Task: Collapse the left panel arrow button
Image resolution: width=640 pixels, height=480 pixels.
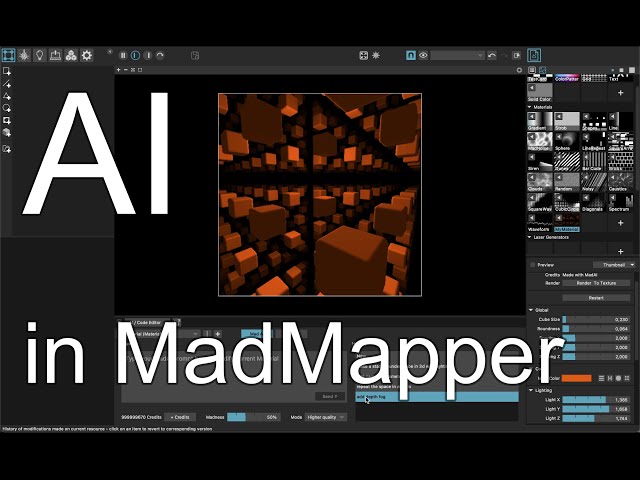Action: point(109,52)
